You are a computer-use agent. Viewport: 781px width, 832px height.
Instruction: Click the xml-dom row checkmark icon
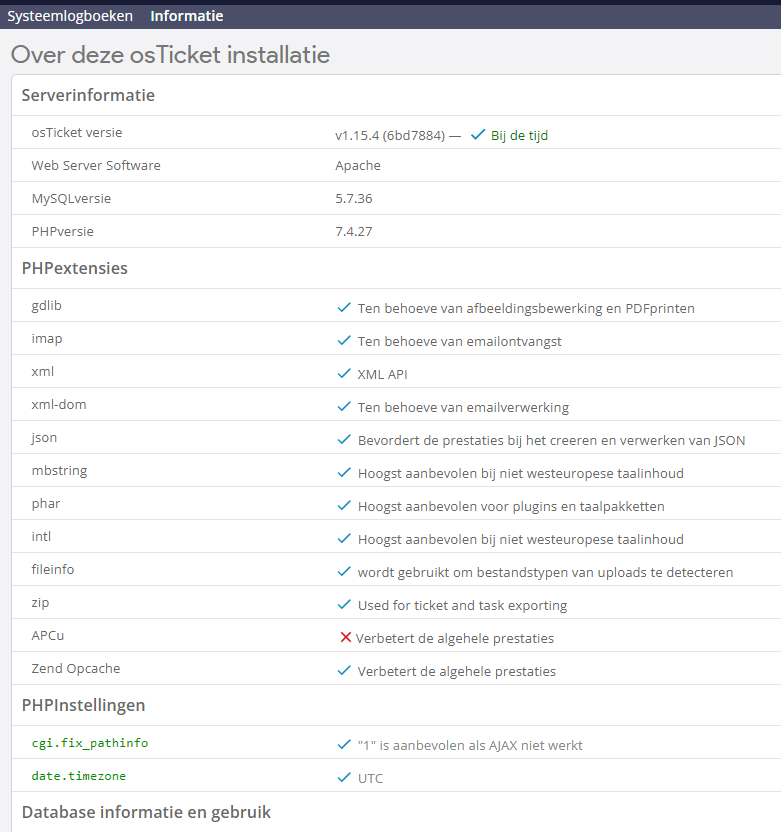(x=344, y=406)
